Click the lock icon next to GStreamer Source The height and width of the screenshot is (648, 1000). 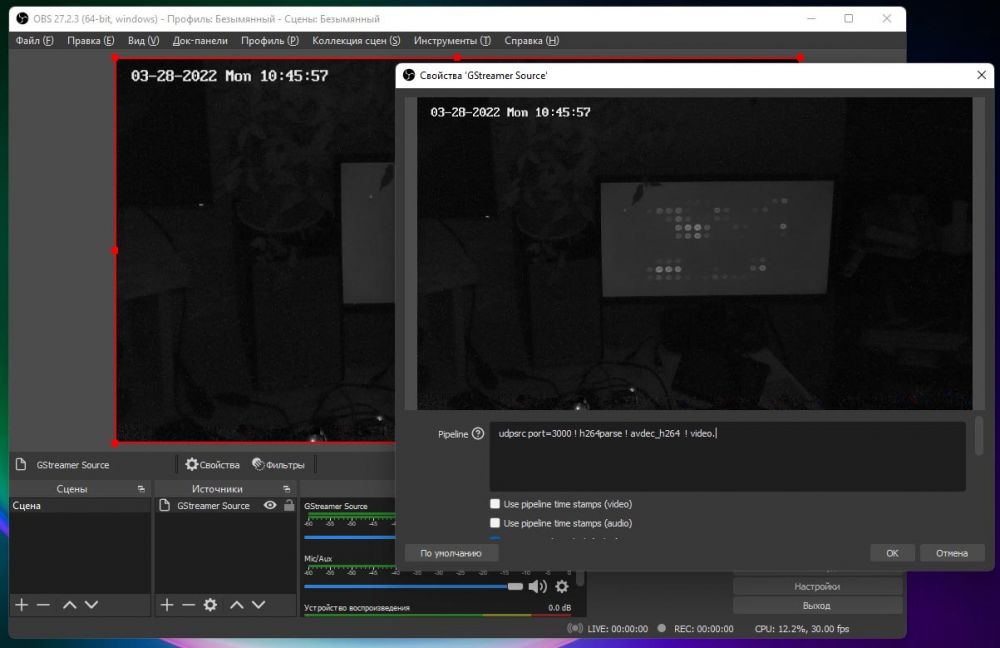click(x=290, y=505)
